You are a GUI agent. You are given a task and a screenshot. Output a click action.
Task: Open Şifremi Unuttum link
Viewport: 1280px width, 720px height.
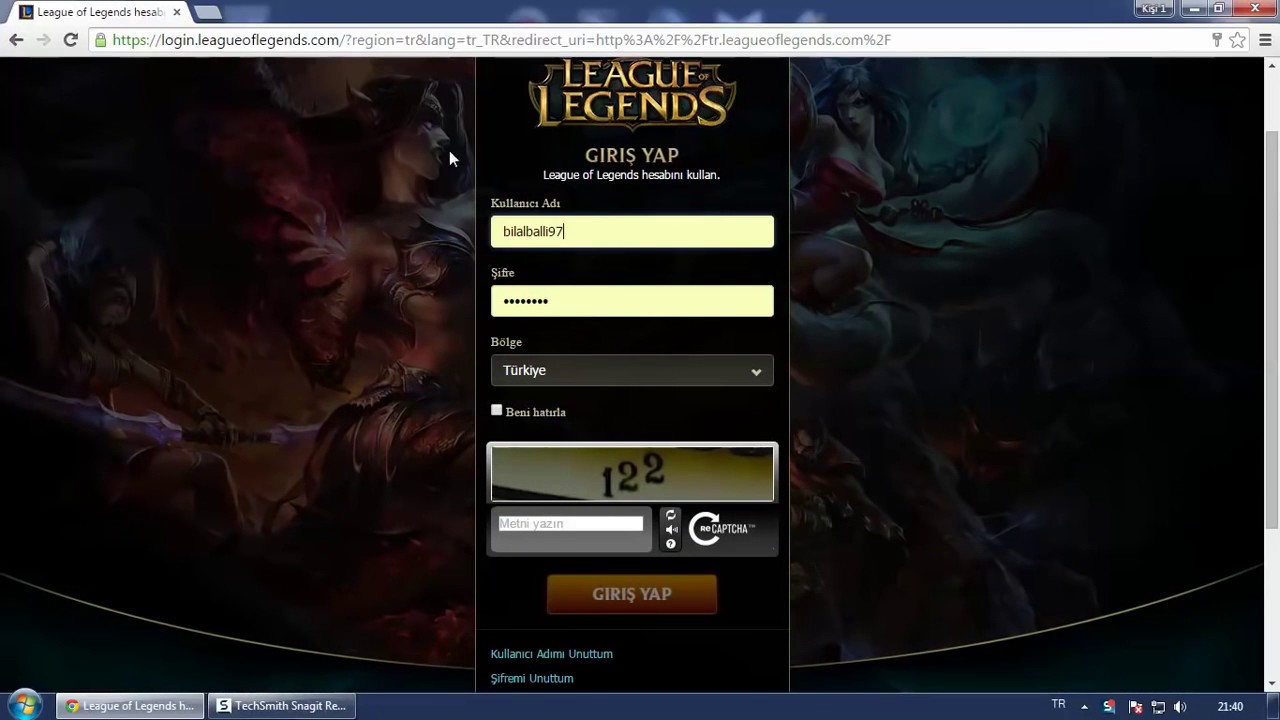[531, 678]
